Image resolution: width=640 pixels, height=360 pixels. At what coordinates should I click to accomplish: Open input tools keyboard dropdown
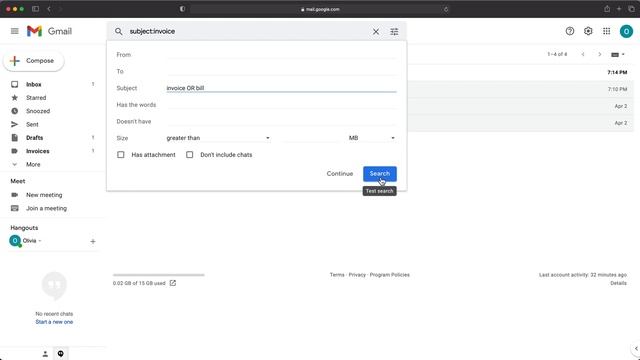618,55
